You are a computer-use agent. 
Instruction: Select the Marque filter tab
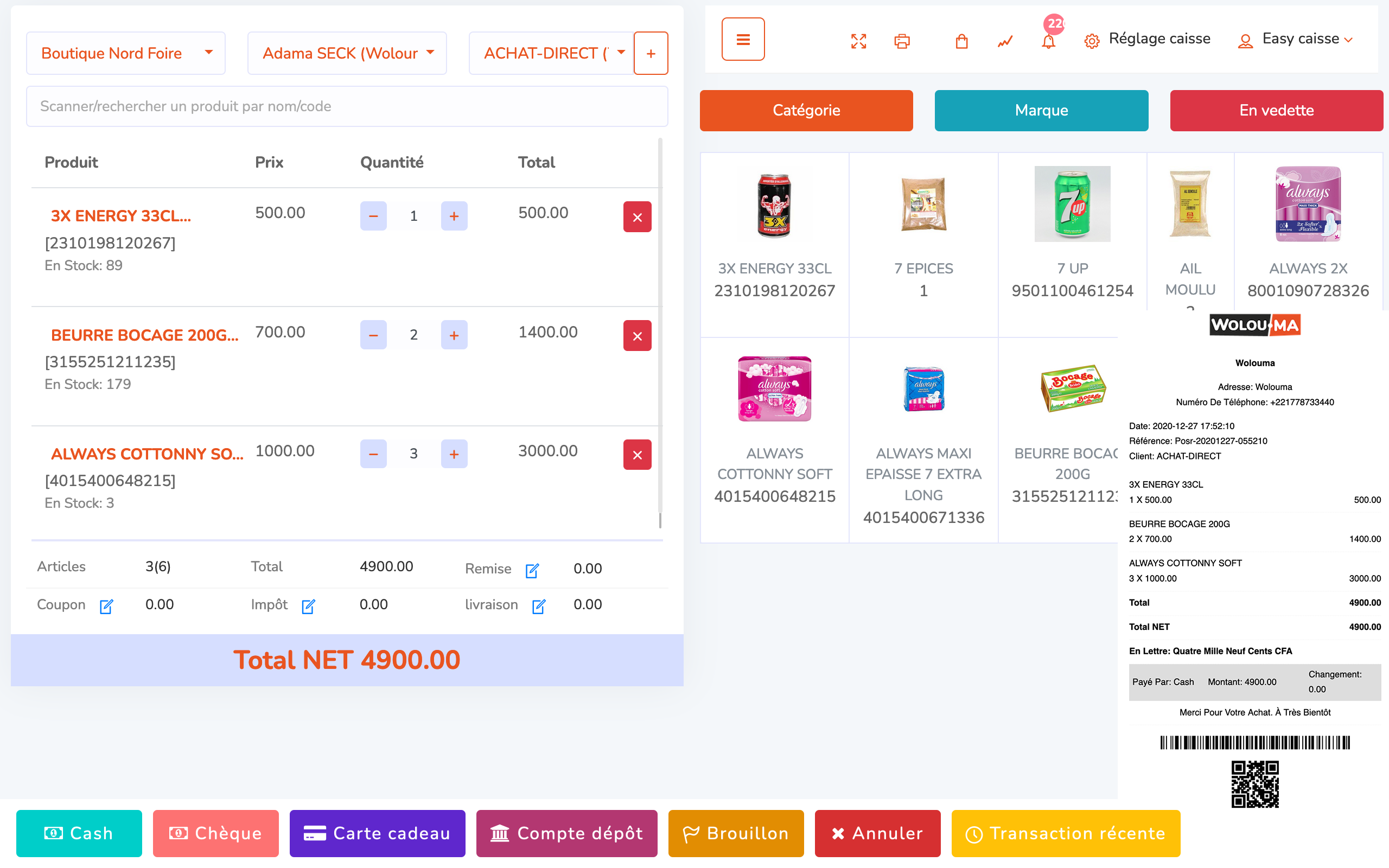[x=1041, y=110]
